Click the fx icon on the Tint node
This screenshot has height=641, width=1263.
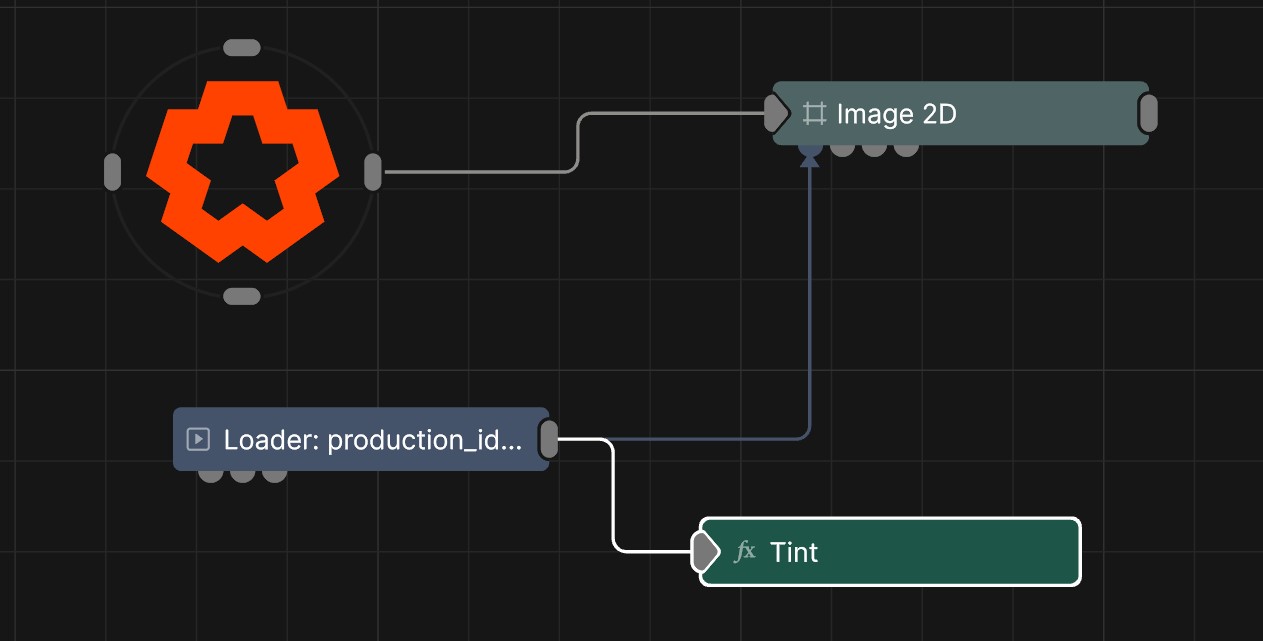(x=745, y=551)
